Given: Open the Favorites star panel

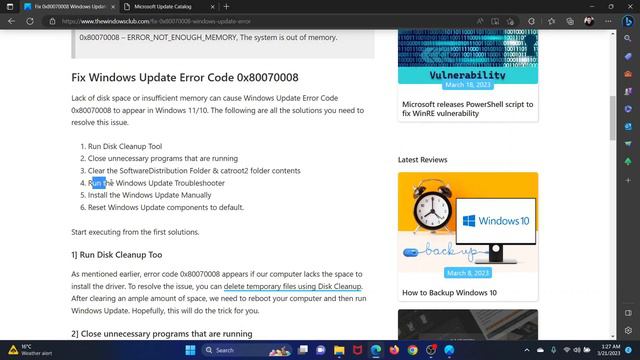Looking at the screenshot, I should pyautogui.click(x=551, y=21).
